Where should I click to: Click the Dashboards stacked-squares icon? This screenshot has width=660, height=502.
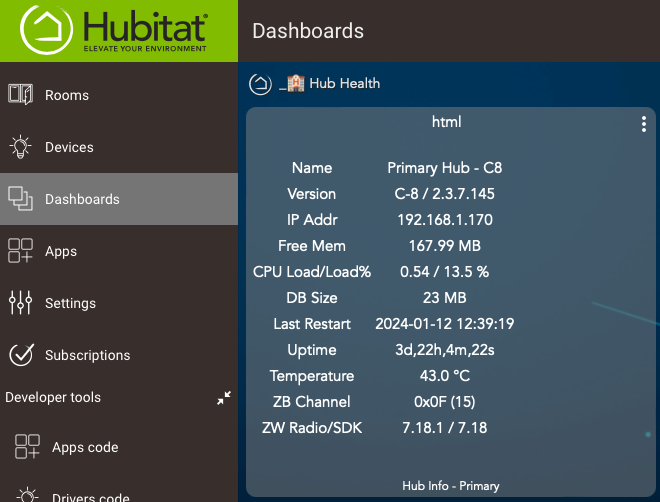coord(20,199)
